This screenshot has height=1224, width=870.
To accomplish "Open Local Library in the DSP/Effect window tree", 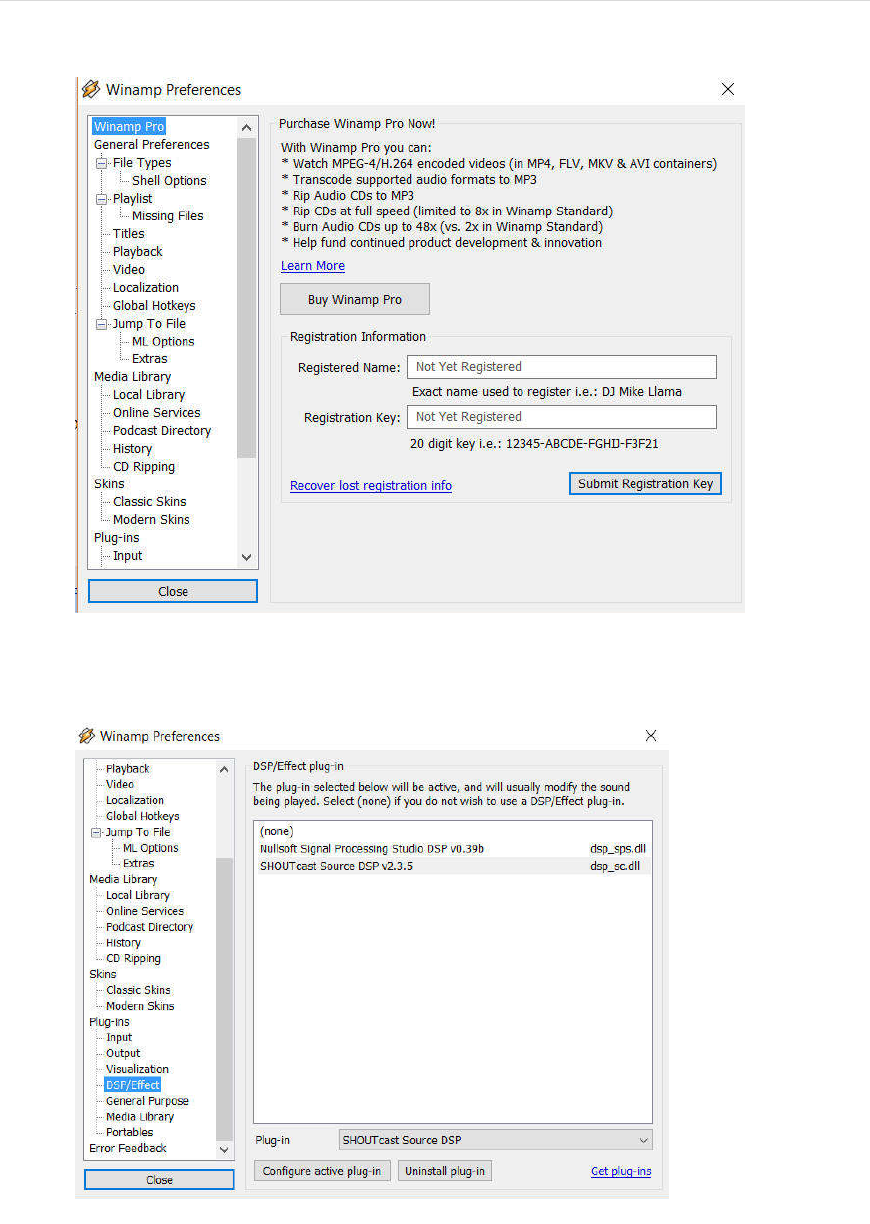I will coord(138,896).
